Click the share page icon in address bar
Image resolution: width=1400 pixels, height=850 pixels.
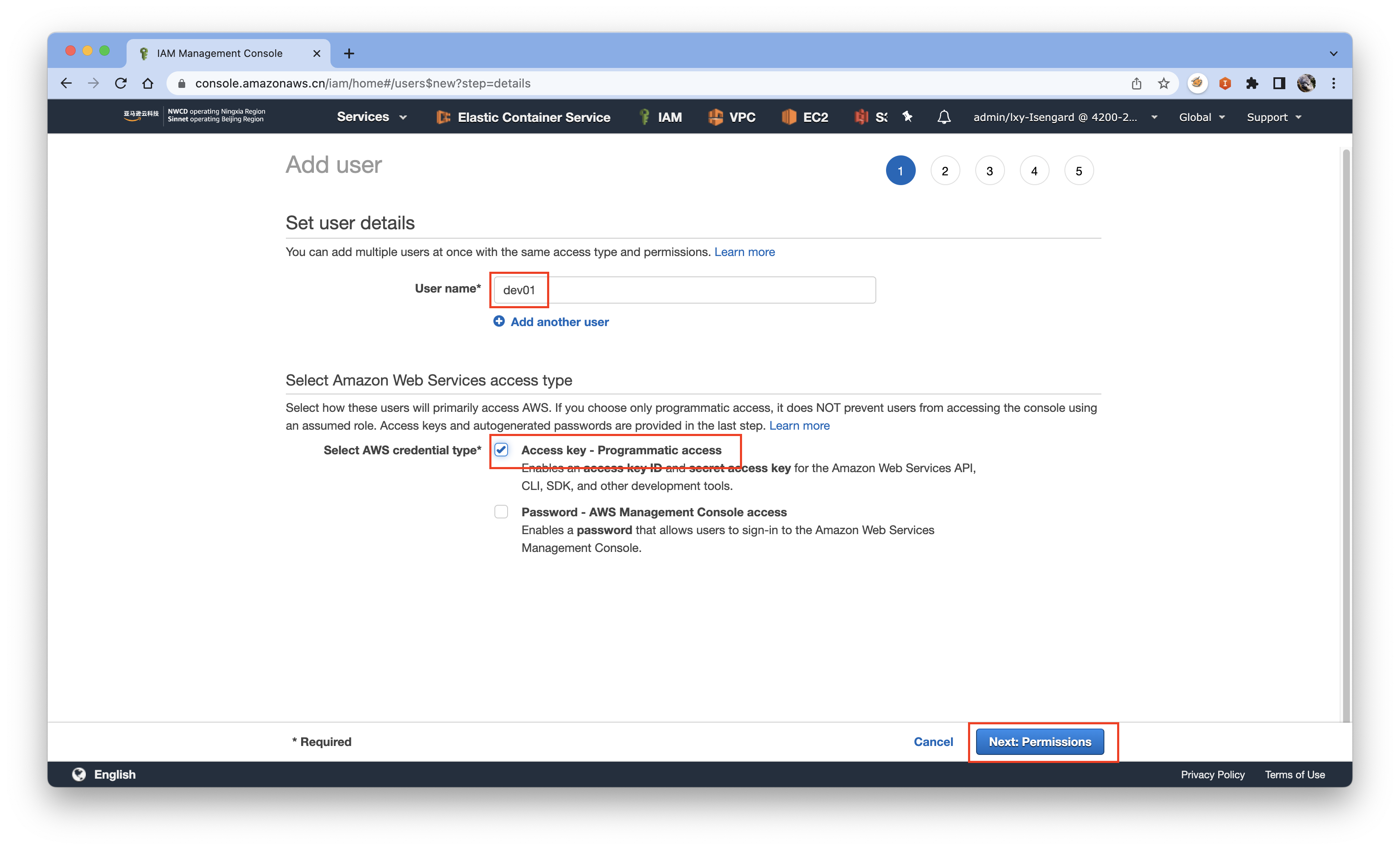[x=1136, y=84]
